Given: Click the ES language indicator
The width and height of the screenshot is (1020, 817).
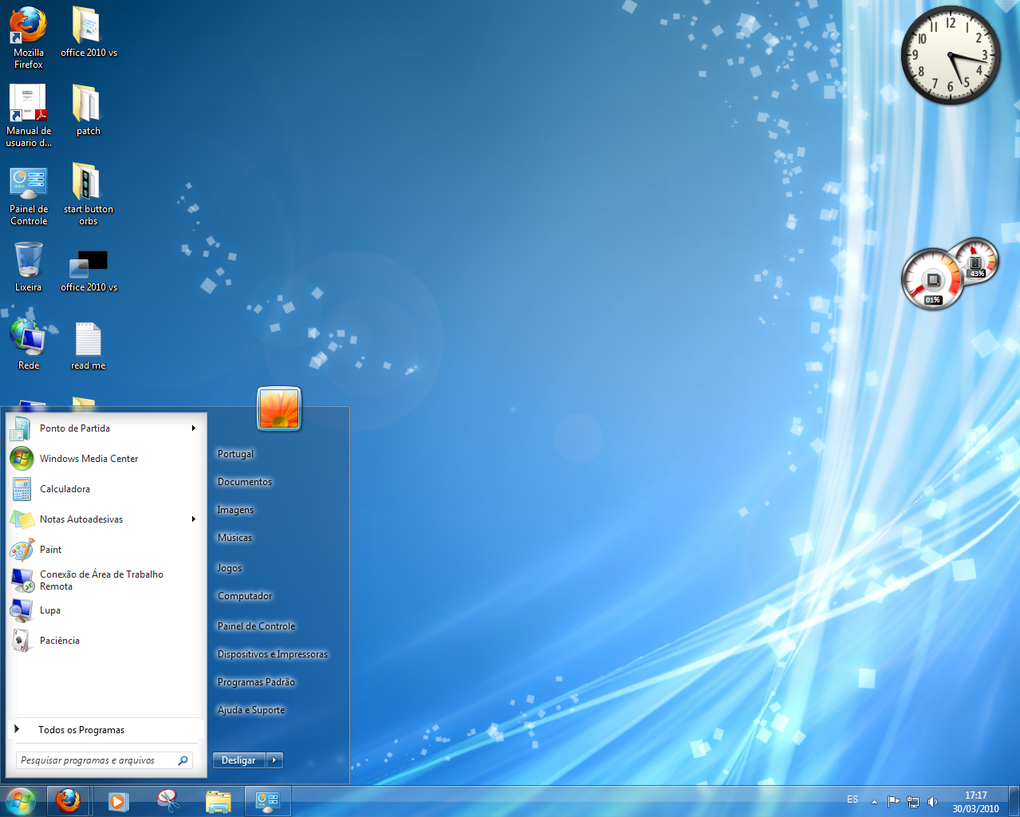Looking at the screenshot, I should pos(852,799).
